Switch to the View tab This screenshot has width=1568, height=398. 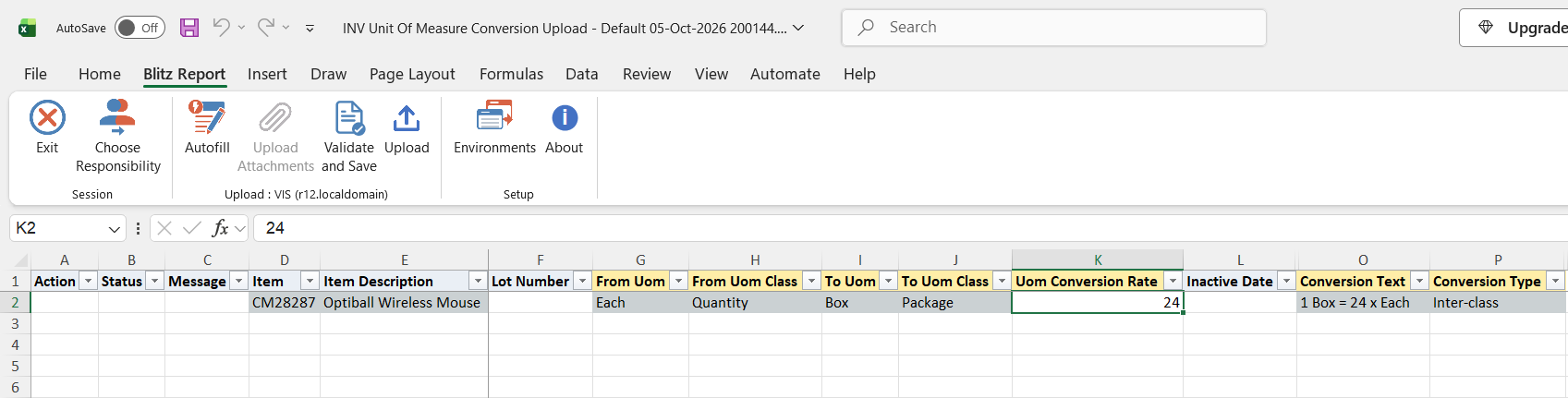click(711, 74)
